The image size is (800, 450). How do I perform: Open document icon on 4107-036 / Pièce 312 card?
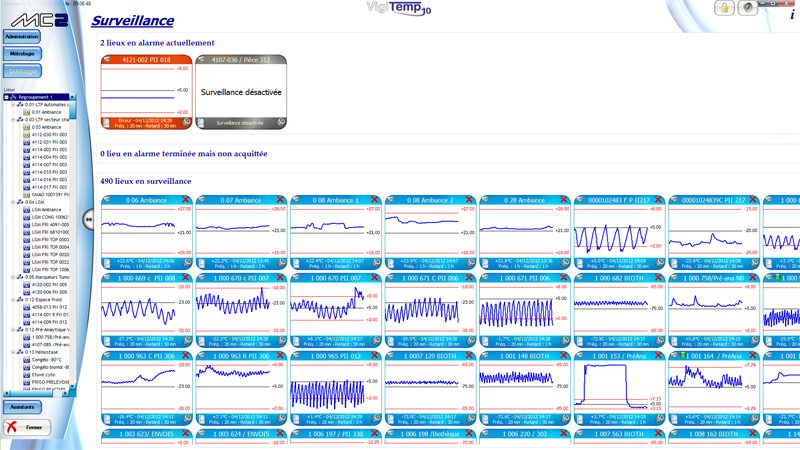(201, 123)
